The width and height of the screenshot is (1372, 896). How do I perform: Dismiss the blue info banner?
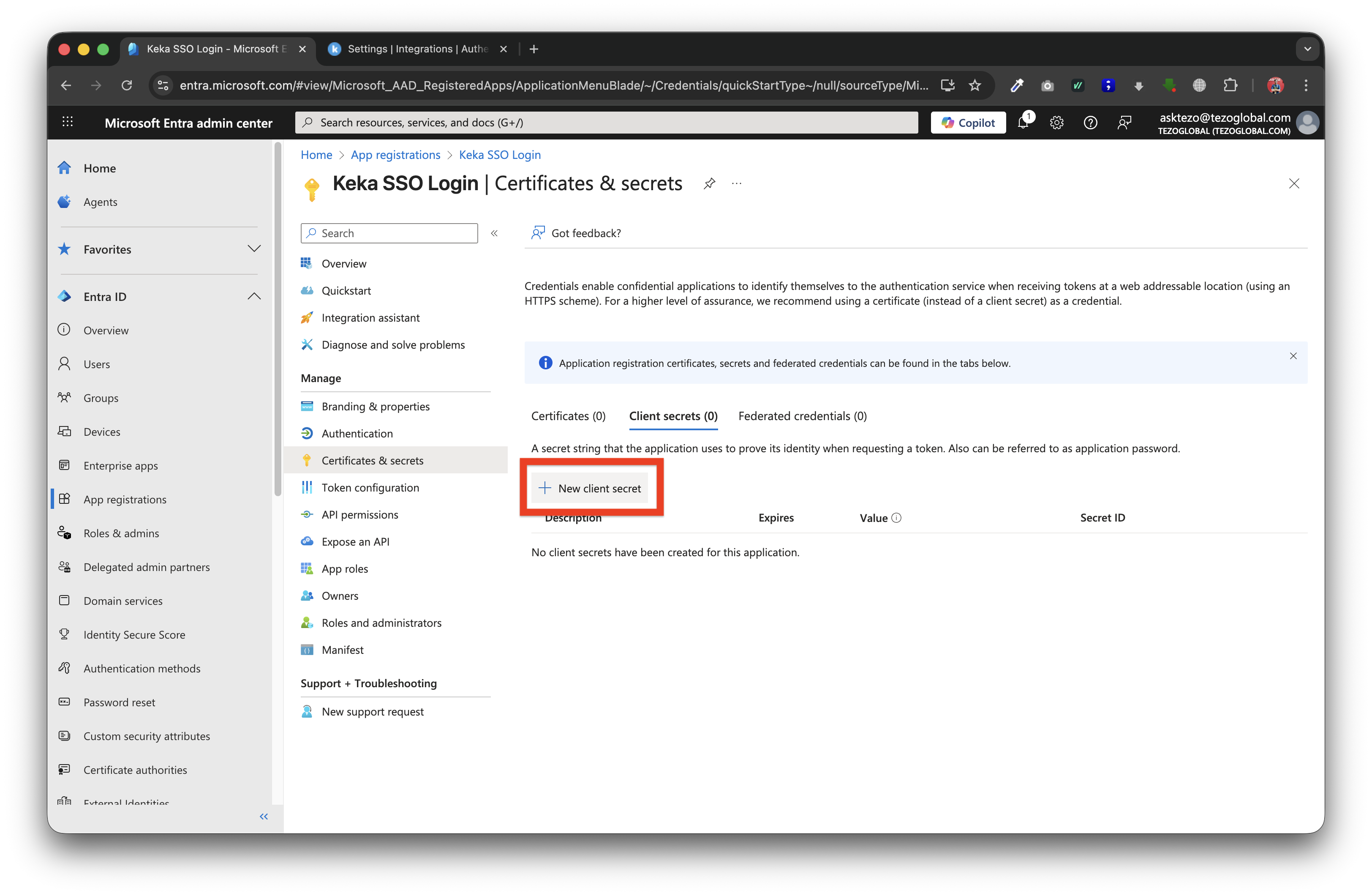coord(1293,356)
